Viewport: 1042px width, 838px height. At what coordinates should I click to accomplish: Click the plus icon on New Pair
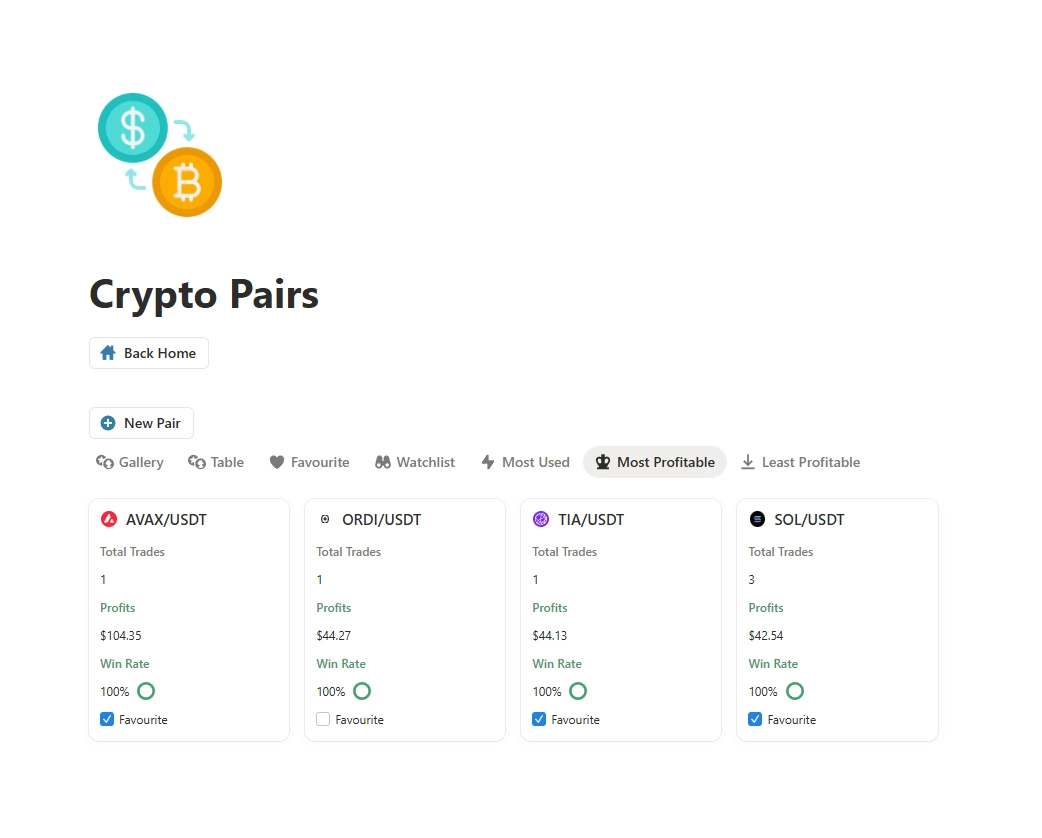(x=109, y=422)
